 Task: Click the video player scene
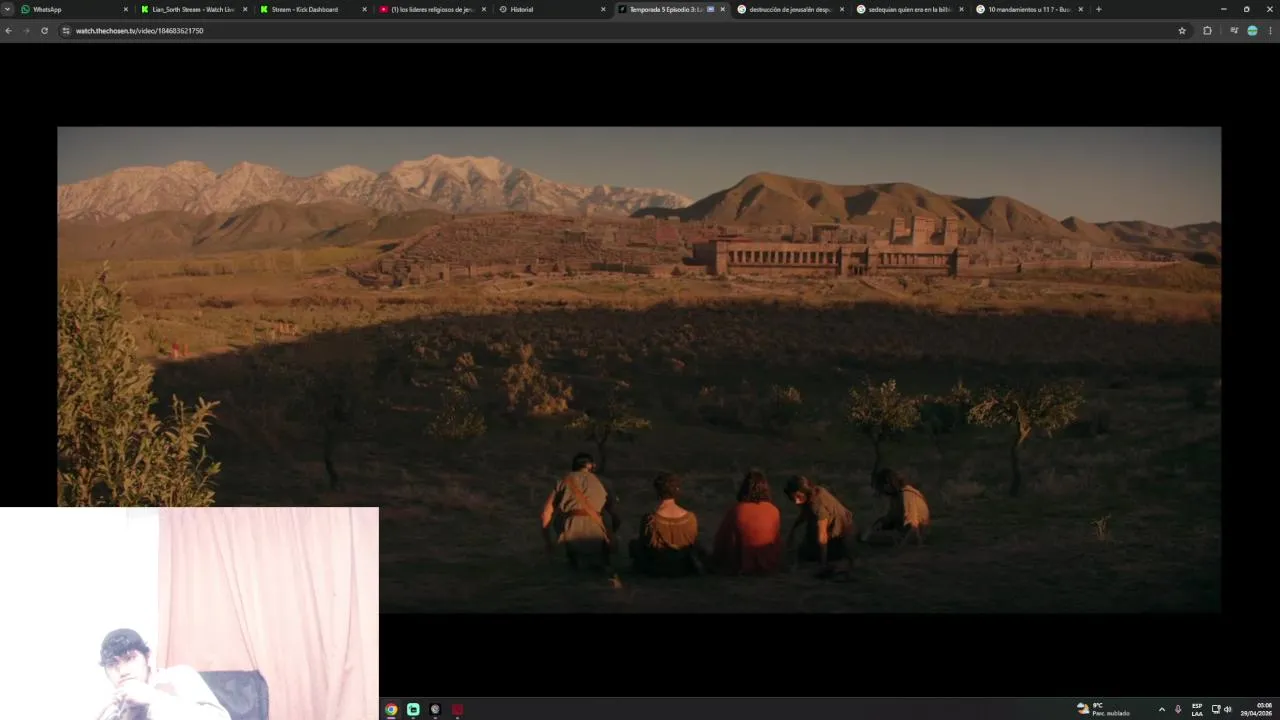coord(639,369)
